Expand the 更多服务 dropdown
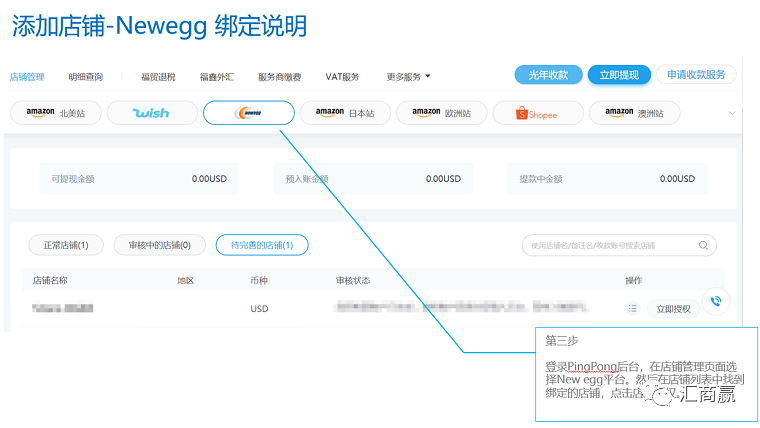The image size is (760, 428). (x=408, y=77)
